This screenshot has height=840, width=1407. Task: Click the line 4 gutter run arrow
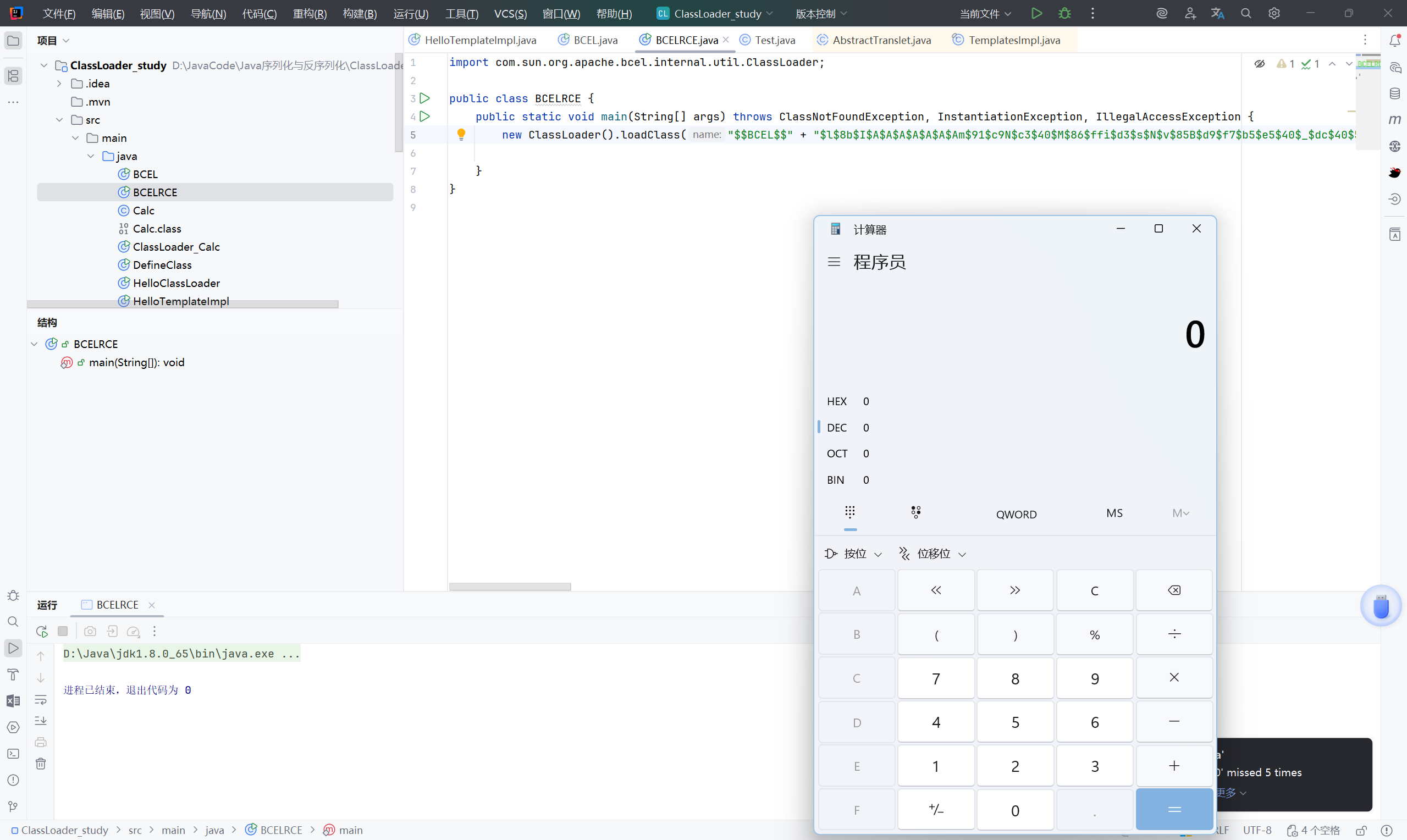pyautogui.click(x=425, y=116)
